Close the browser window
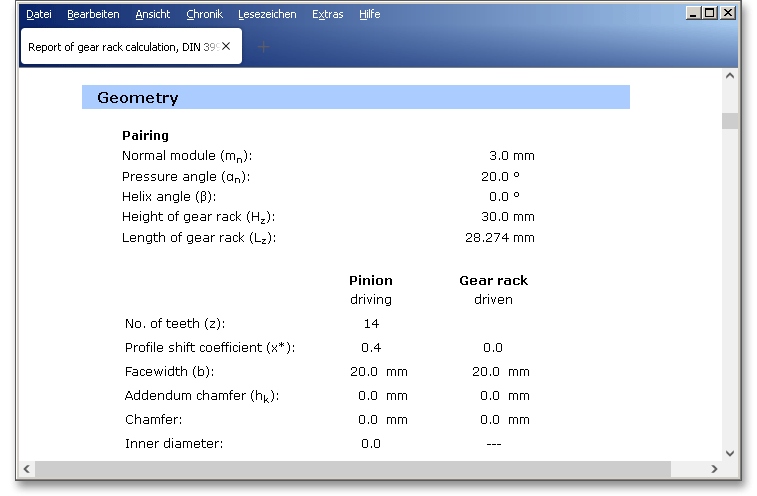Screen dimensions: 757x496 [728, 13]
